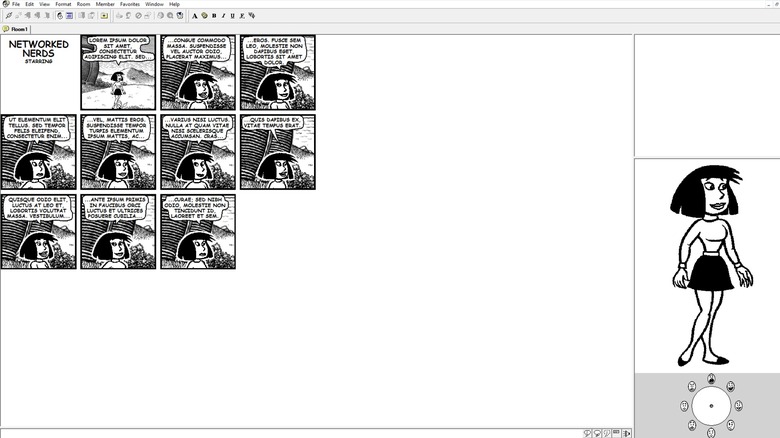Switch to Comics View via toolbar icon
The height and width of the screenshot is (438, 780).
[60, 16]
